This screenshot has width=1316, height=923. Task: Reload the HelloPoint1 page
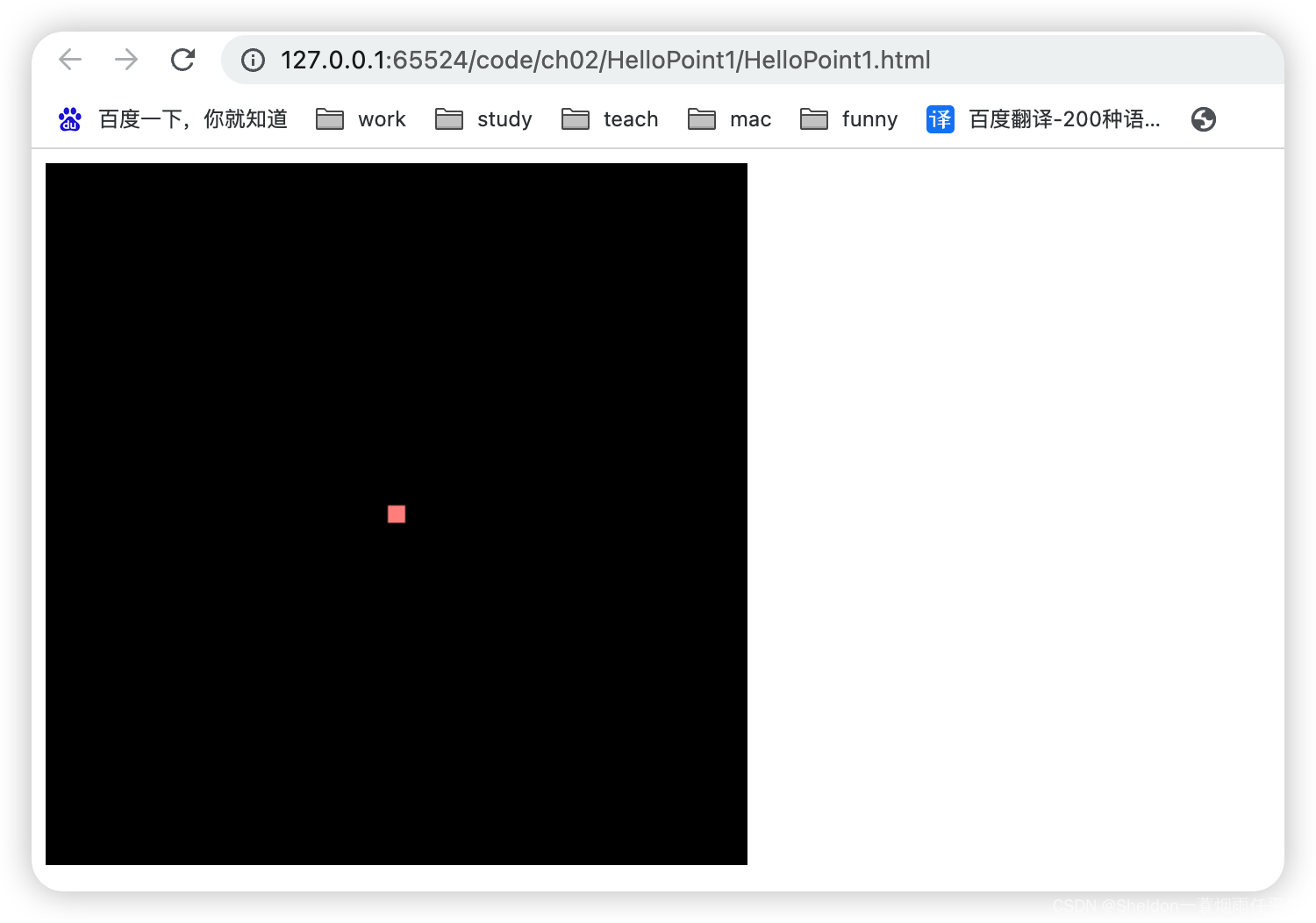click(182, 60)
